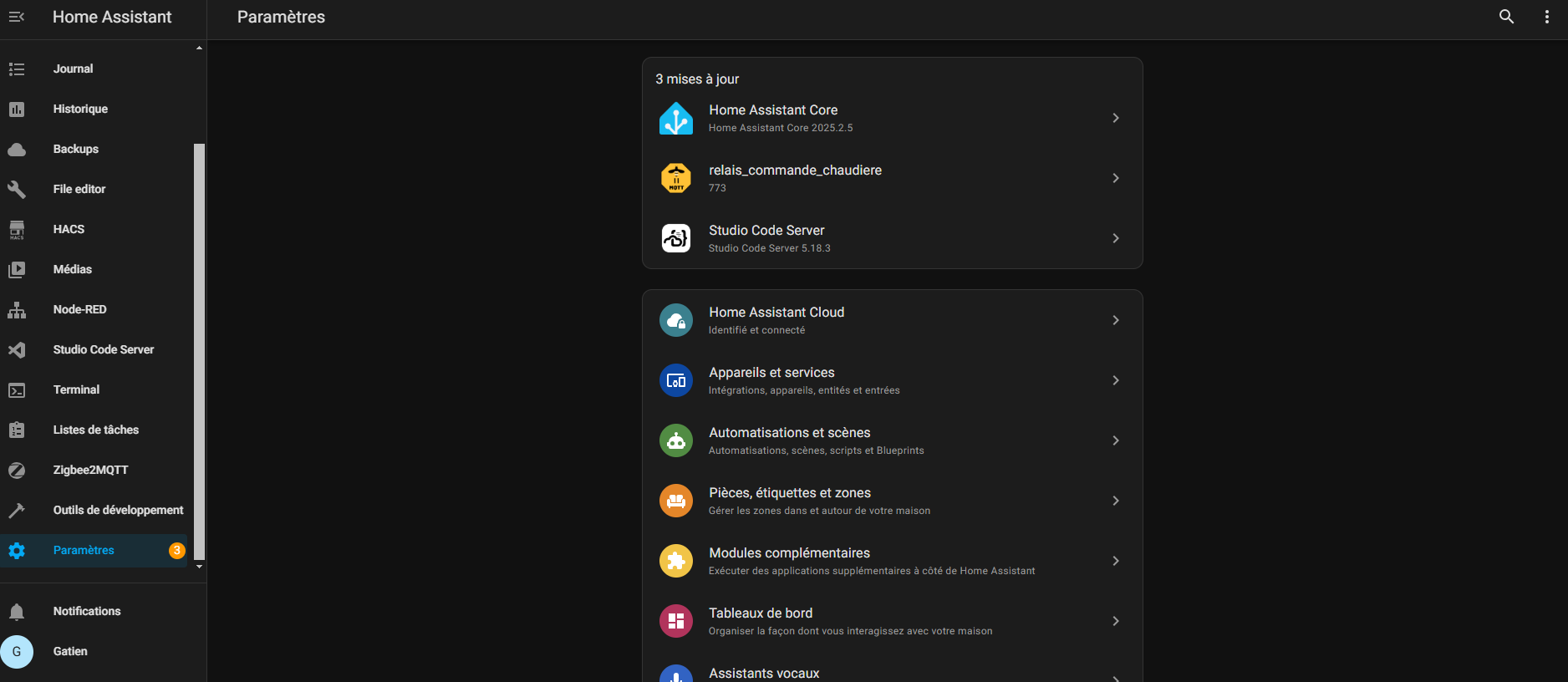Screen dimensions: 1568x682
Task: Click the Studio Code Server update icon
Action: tap(676, 238)
